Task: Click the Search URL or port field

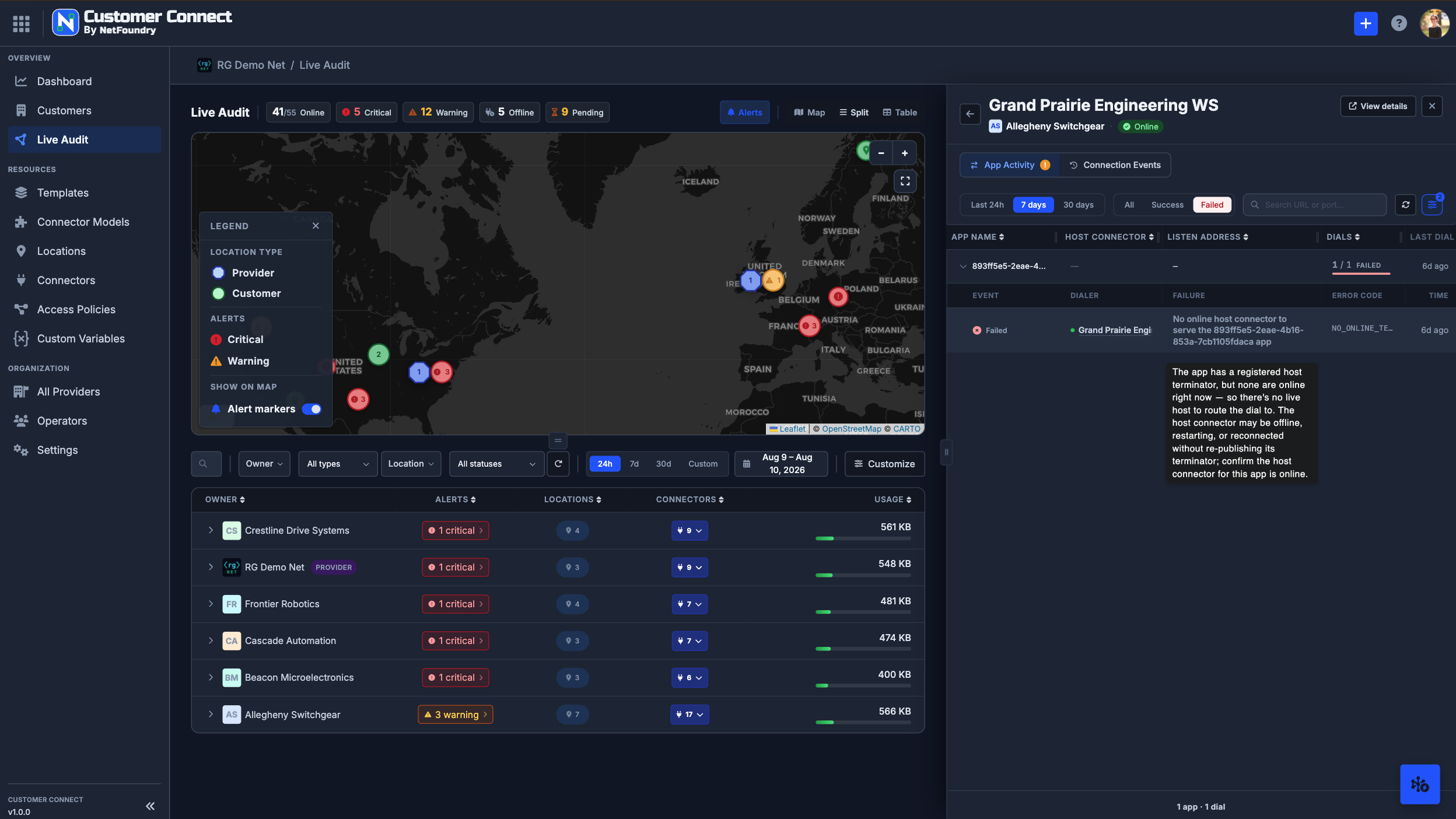Action: pos(1314,205)
